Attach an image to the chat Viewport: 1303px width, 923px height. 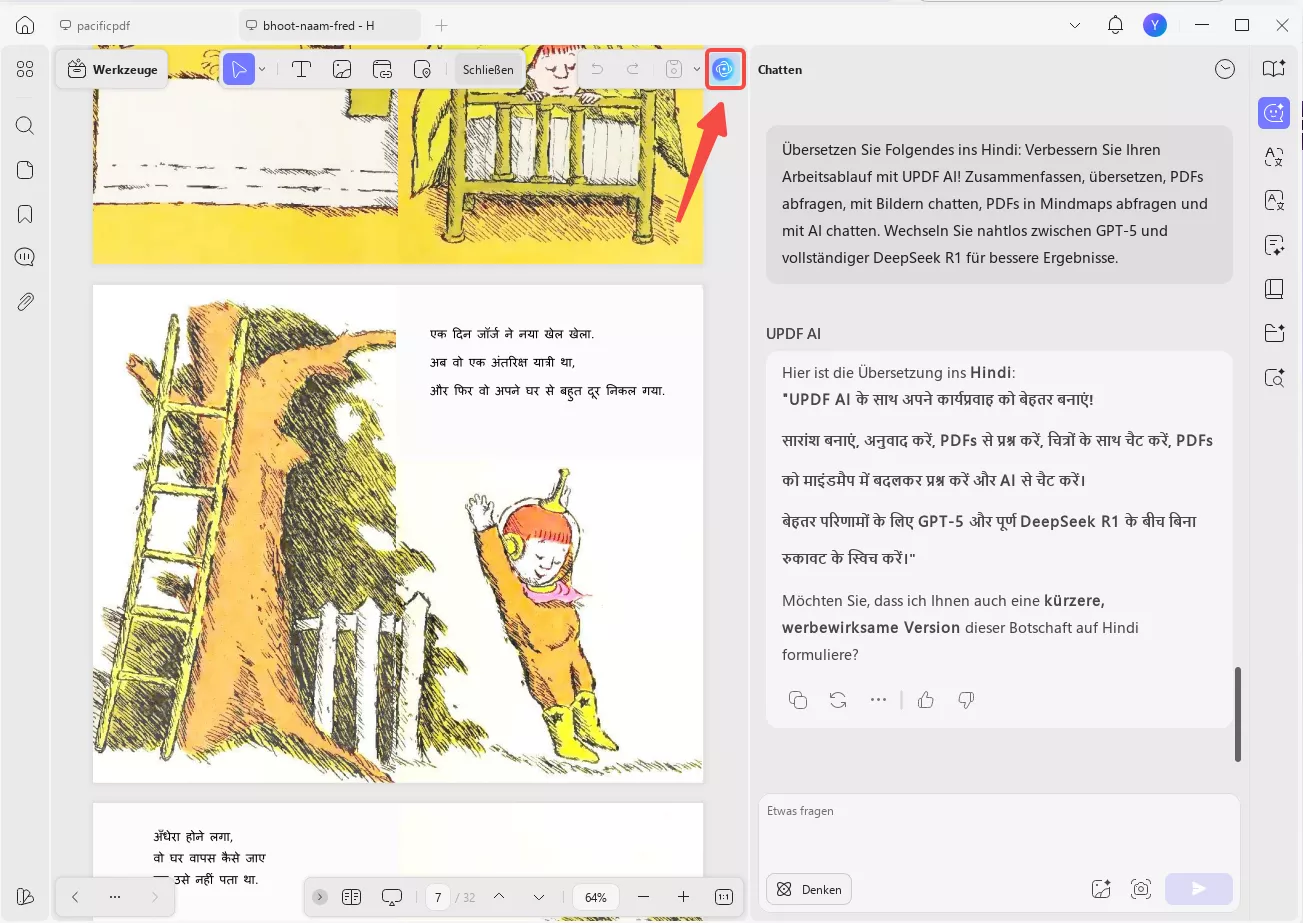pos(1101,889)
